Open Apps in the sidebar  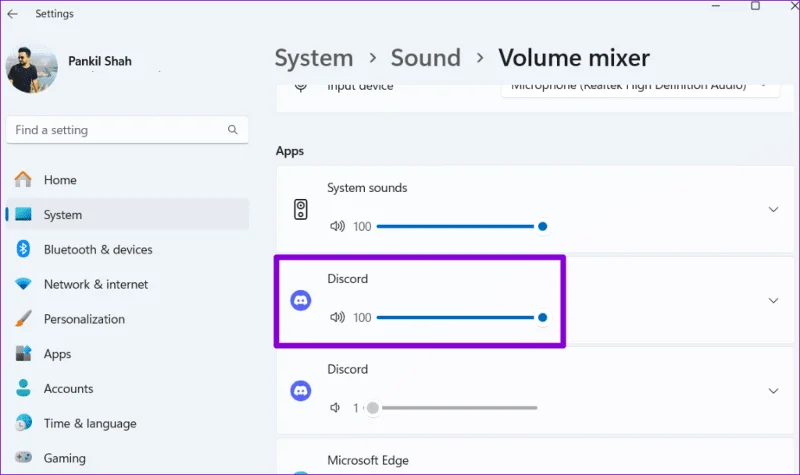pos(127,354)
